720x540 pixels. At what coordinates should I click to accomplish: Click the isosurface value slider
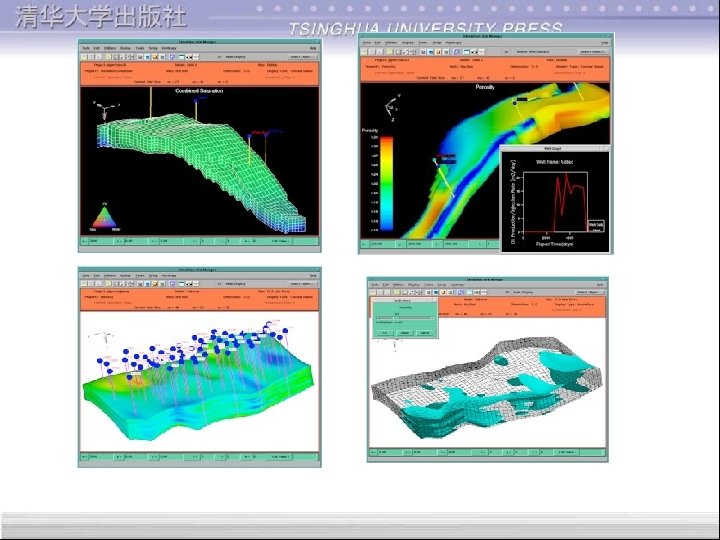405,318
